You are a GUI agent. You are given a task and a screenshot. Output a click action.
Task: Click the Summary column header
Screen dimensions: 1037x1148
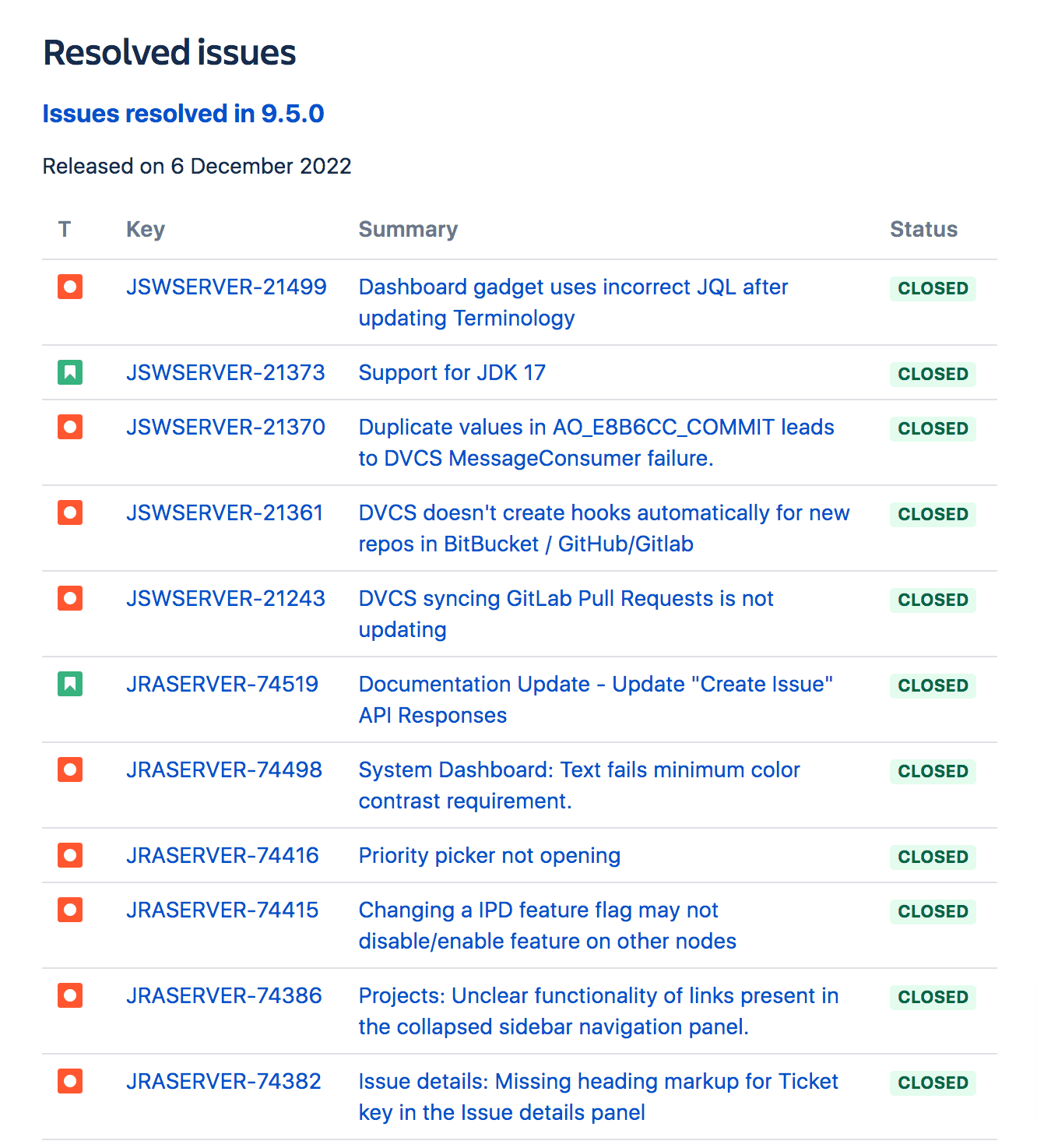[408, 230]
